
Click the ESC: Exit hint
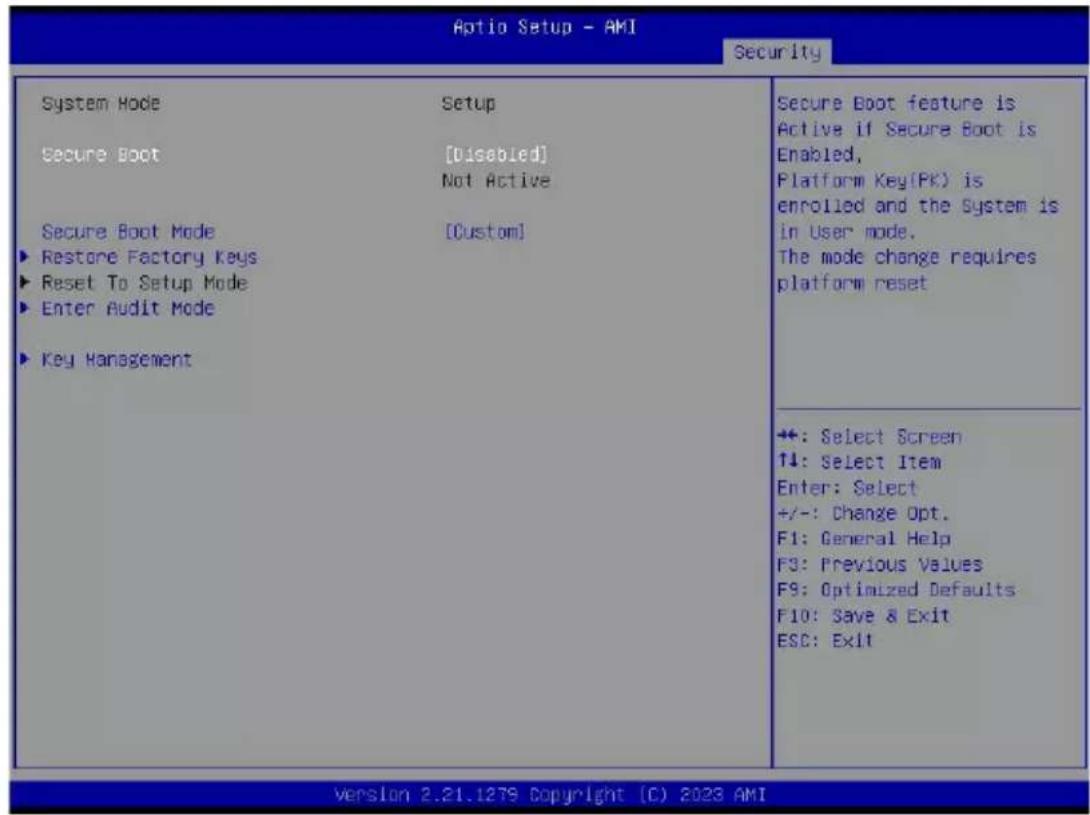pyautogui.click(x=825, y=641)
